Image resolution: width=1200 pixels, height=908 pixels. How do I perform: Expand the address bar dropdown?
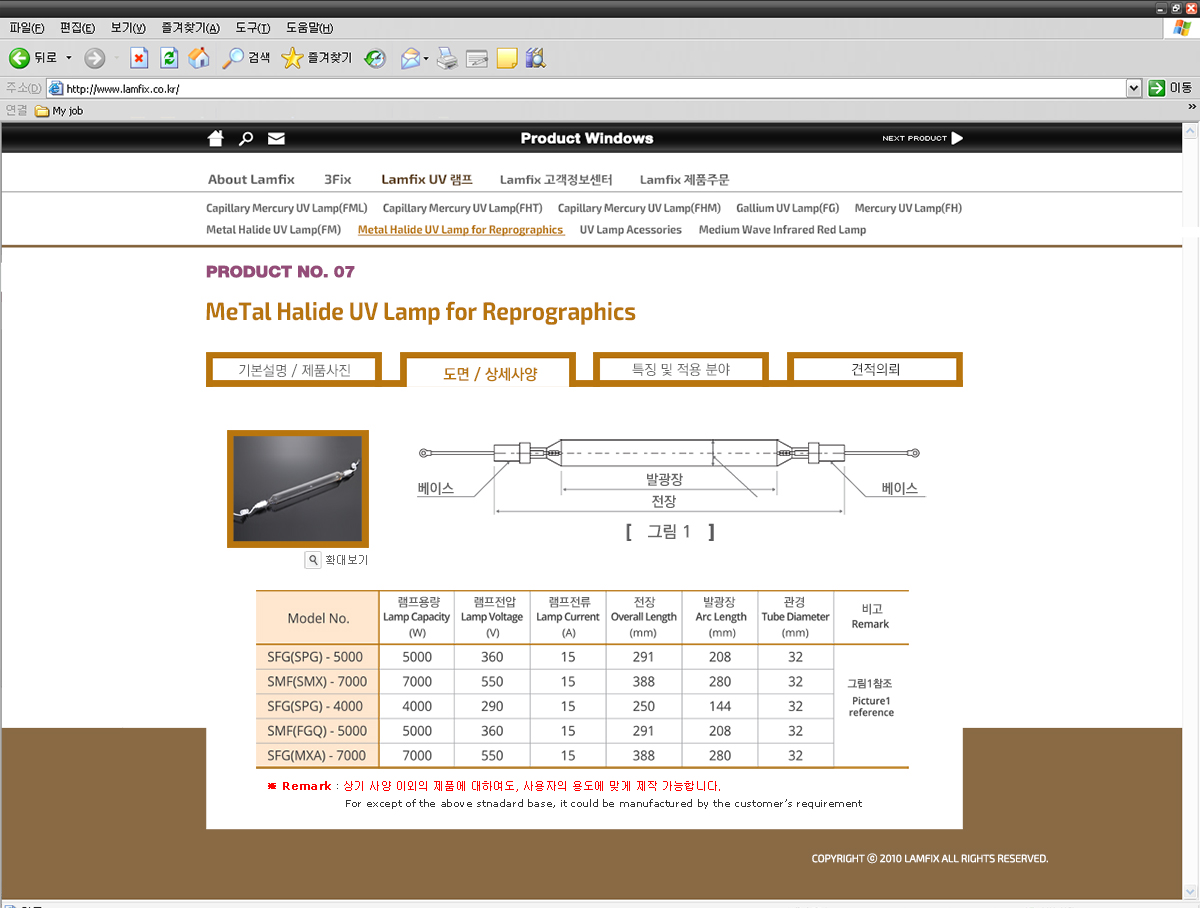click(x=1133, y=88)
